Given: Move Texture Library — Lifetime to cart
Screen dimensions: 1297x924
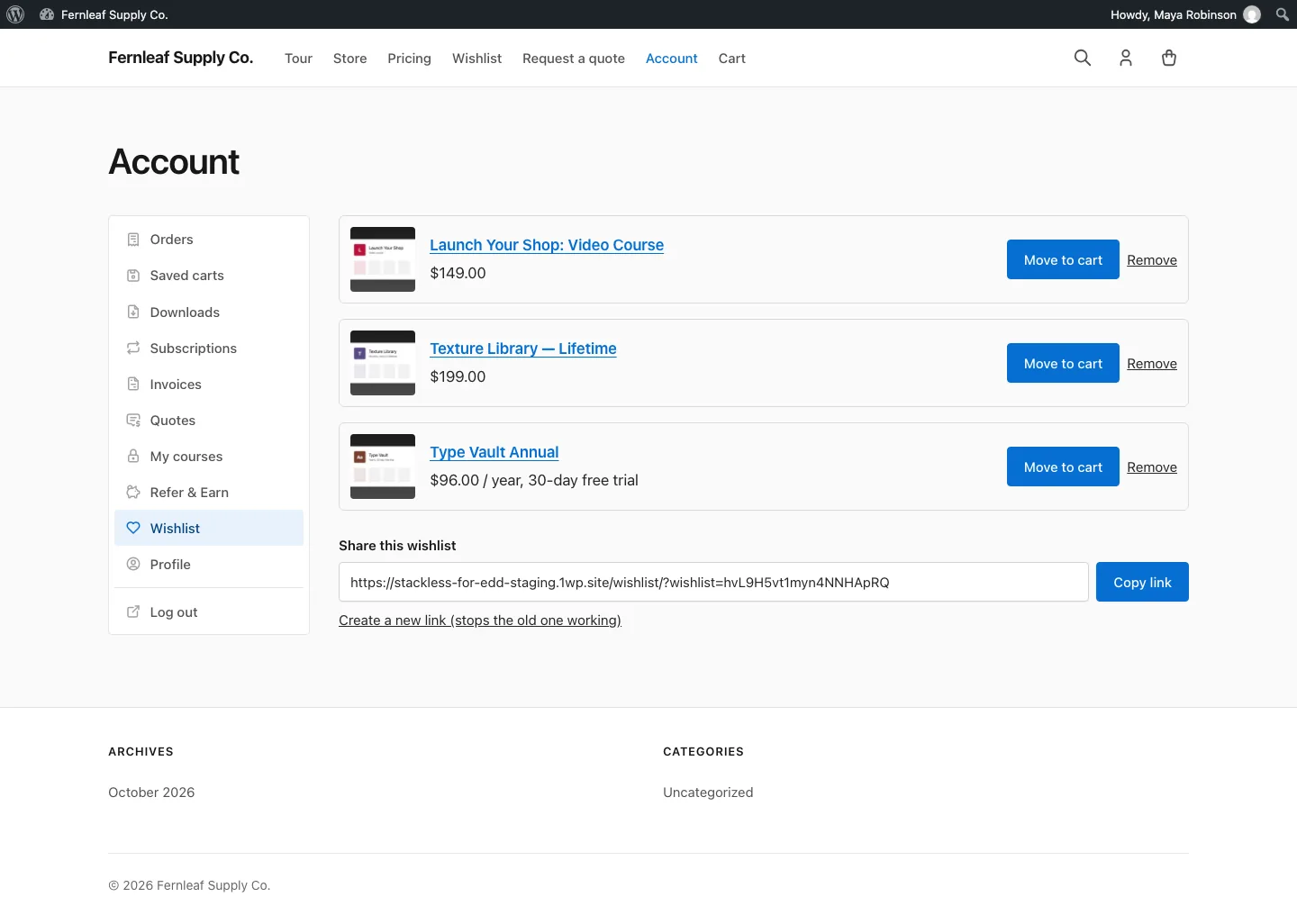Looking at the screenshot, I should [1063, 363].
